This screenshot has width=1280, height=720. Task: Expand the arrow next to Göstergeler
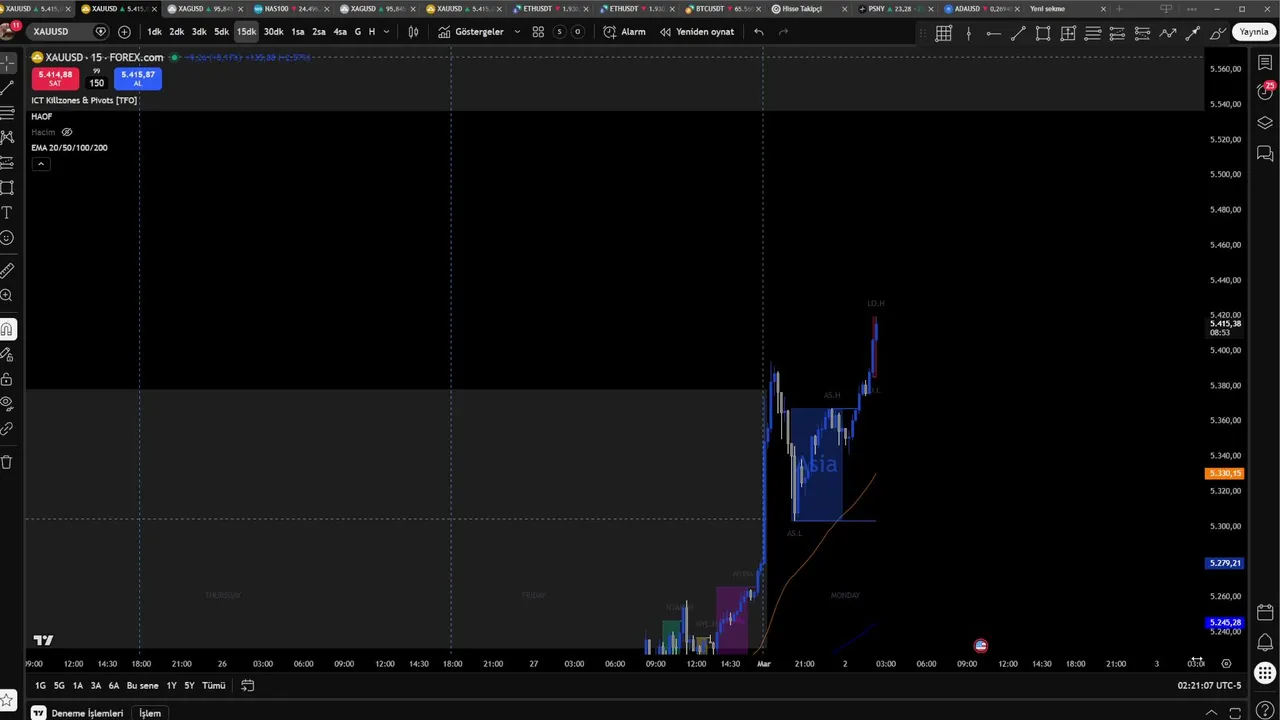(517, 32)
